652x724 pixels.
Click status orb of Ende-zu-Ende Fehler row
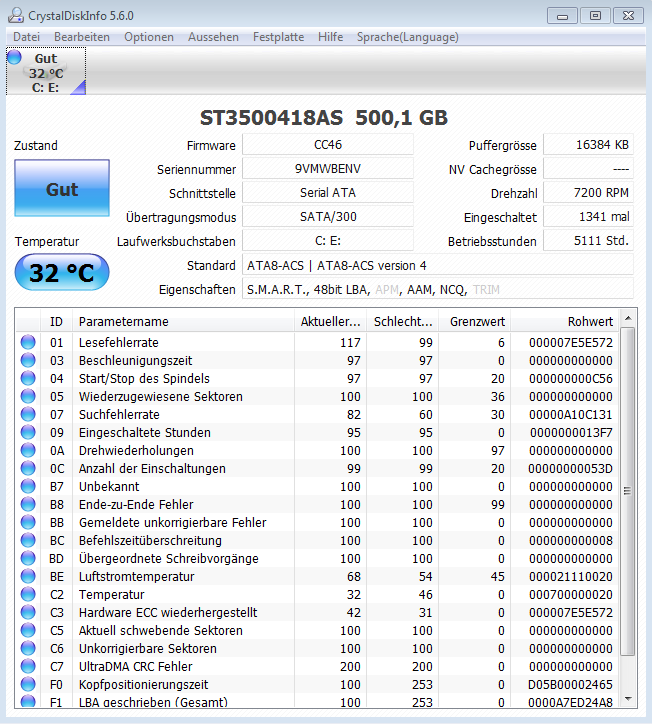click(28, 504)
